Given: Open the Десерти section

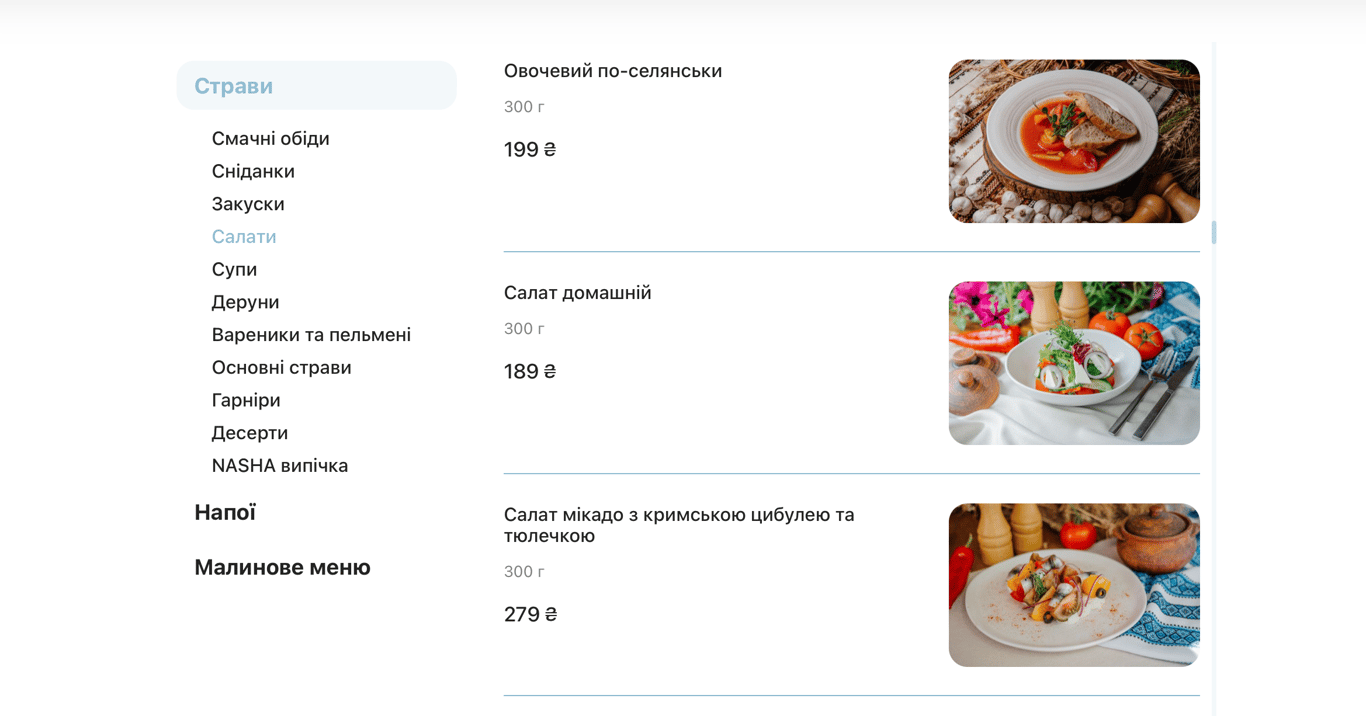Looking at the screenshot, I should coord(249,432).
